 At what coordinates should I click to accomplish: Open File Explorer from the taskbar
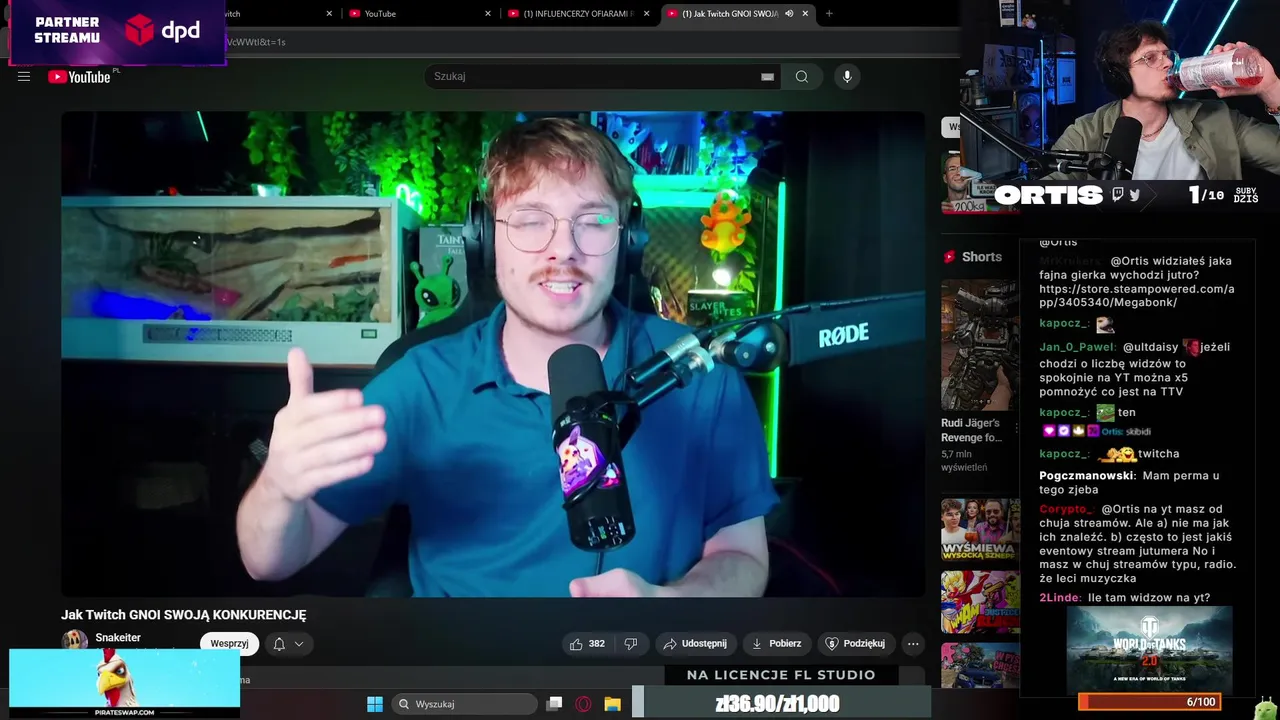point(612,704)
